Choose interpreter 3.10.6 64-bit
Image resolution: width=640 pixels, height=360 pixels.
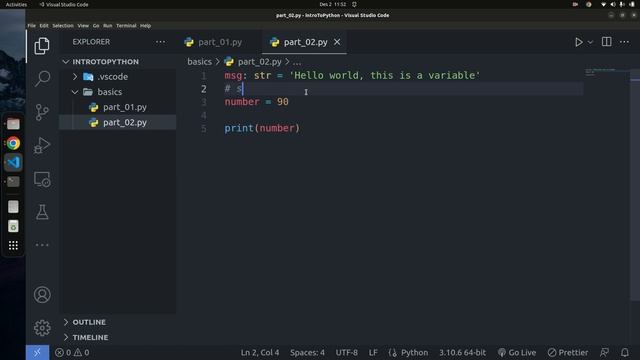(462, 353)
